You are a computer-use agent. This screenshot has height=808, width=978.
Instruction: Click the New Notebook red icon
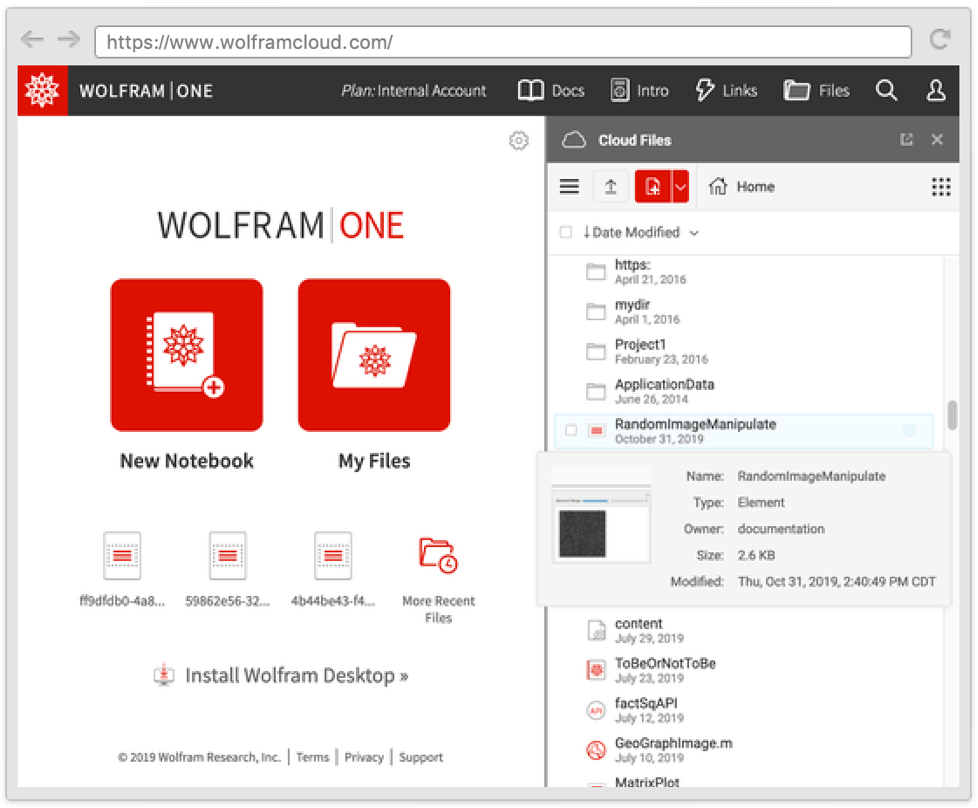[x=186, y=355]
